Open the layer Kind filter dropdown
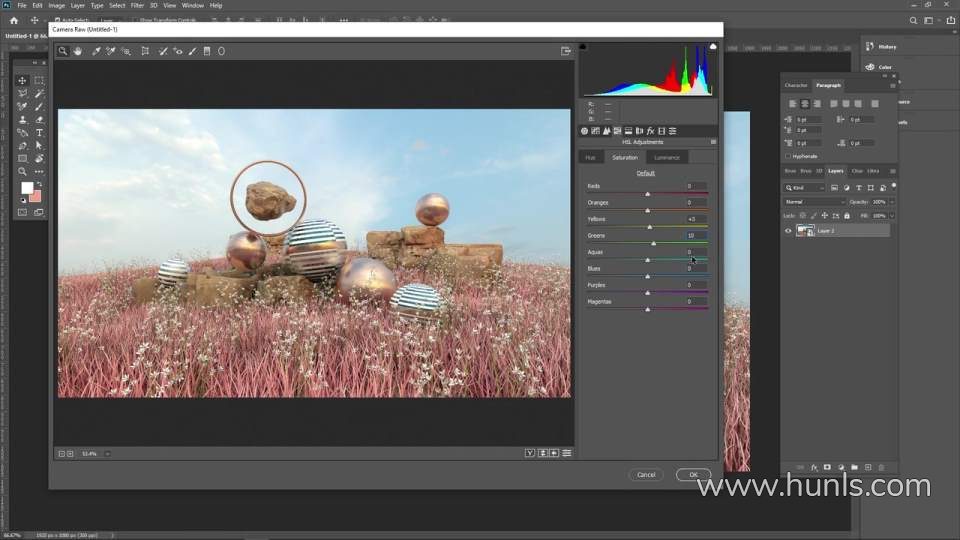Viewport: 960px width, 540px height. click(x=805, y=187)
